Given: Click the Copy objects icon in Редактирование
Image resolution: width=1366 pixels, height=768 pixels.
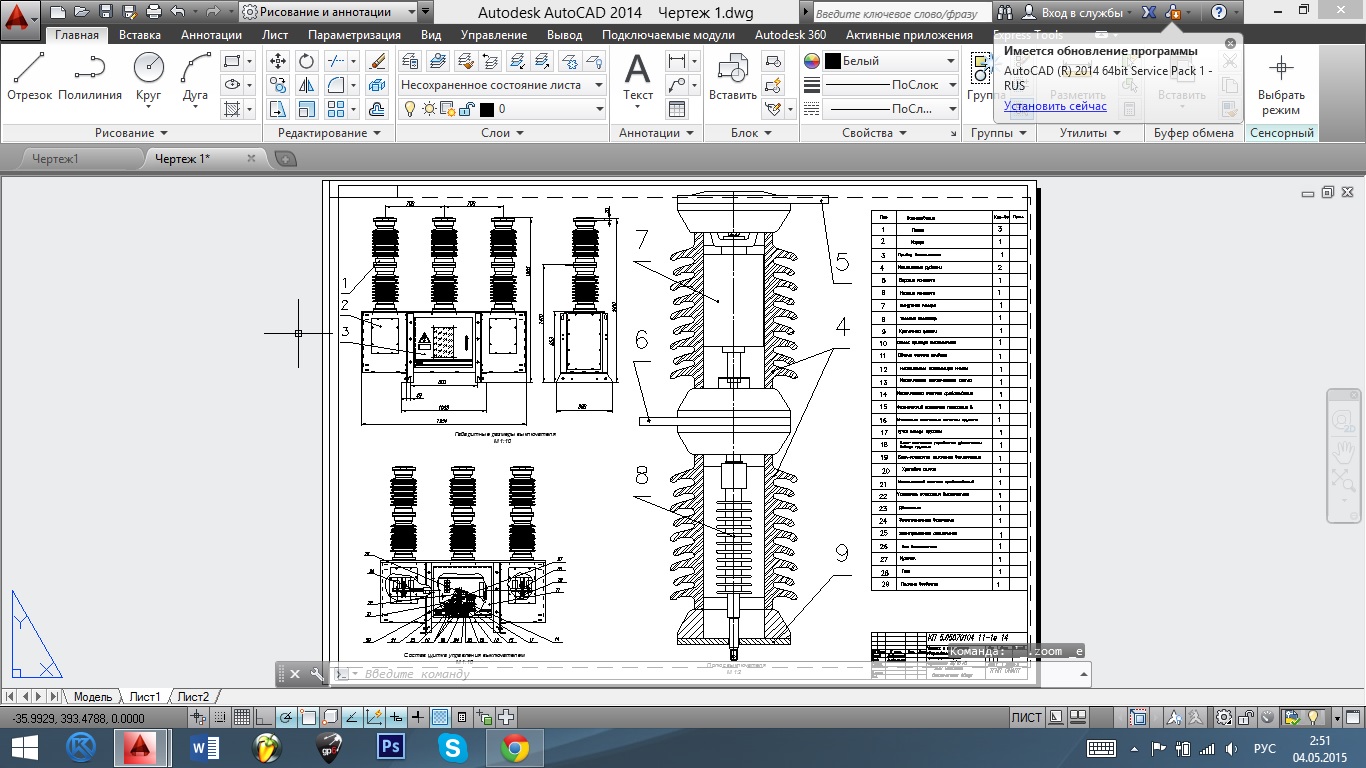Looking at the screenshot, I should point(278,85).
